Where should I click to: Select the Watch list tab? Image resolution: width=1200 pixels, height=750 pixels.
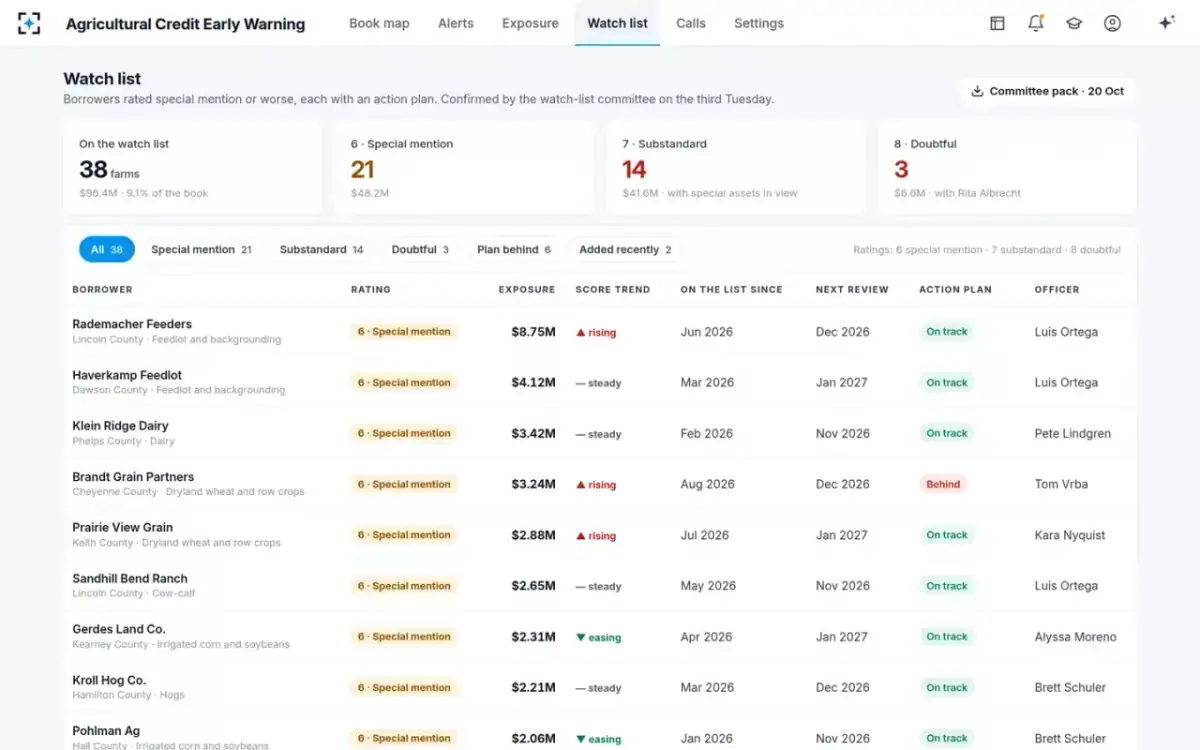click(x=617, y=23)
